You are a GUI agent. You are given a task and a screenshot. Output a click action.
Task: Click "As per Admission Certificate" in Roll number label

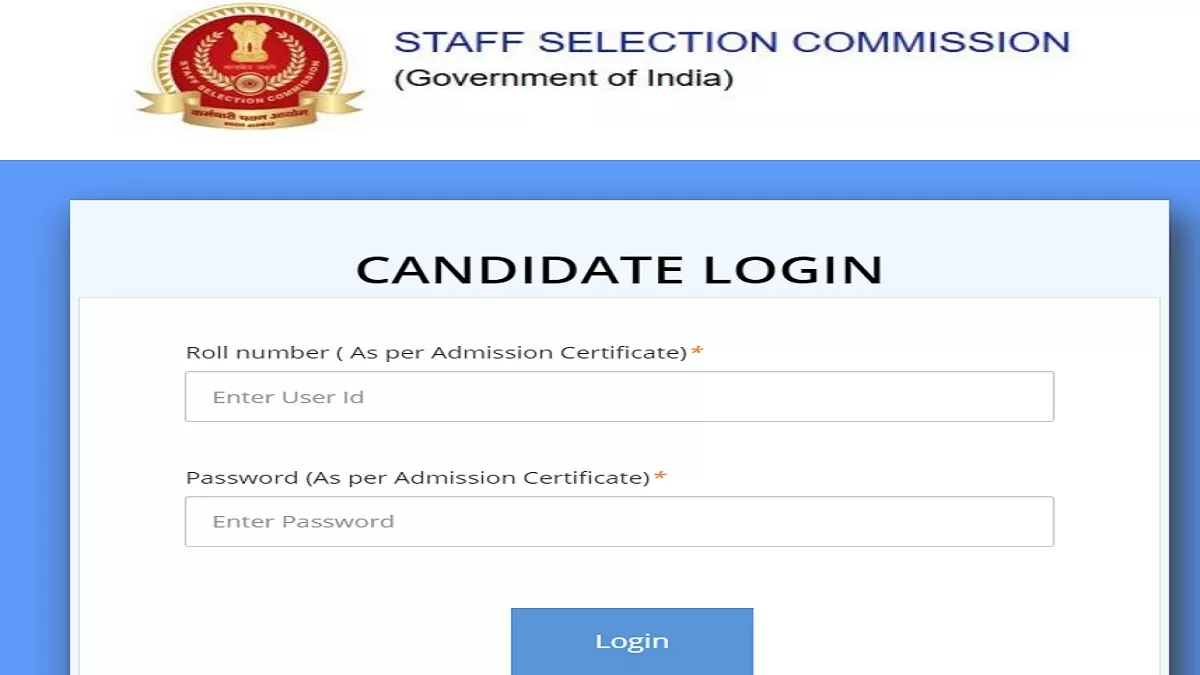pos(515,353)
